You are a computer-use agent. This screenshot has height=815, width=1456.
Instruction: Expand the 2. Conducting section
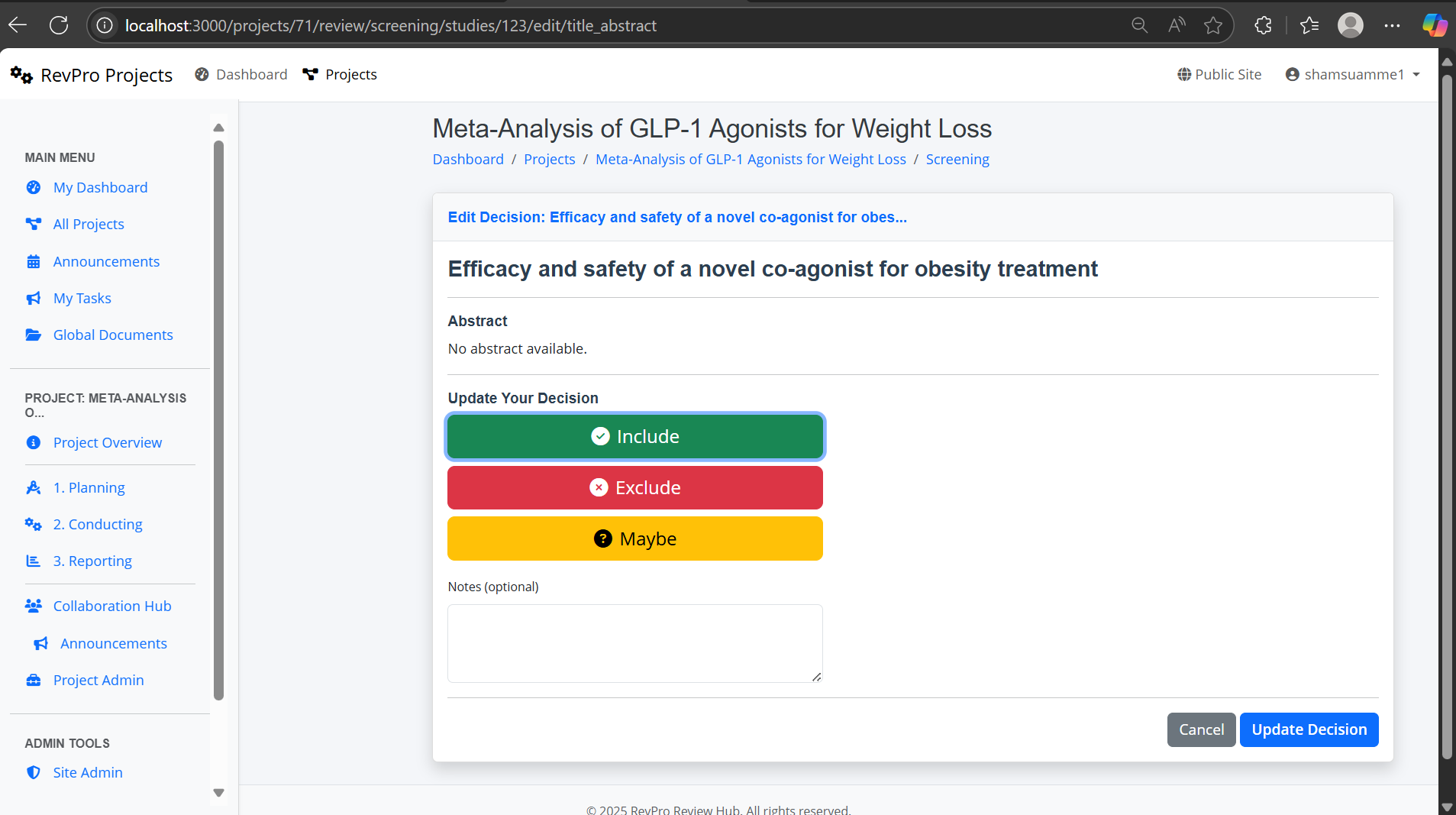pyautogui.click(x=98, y=524)
